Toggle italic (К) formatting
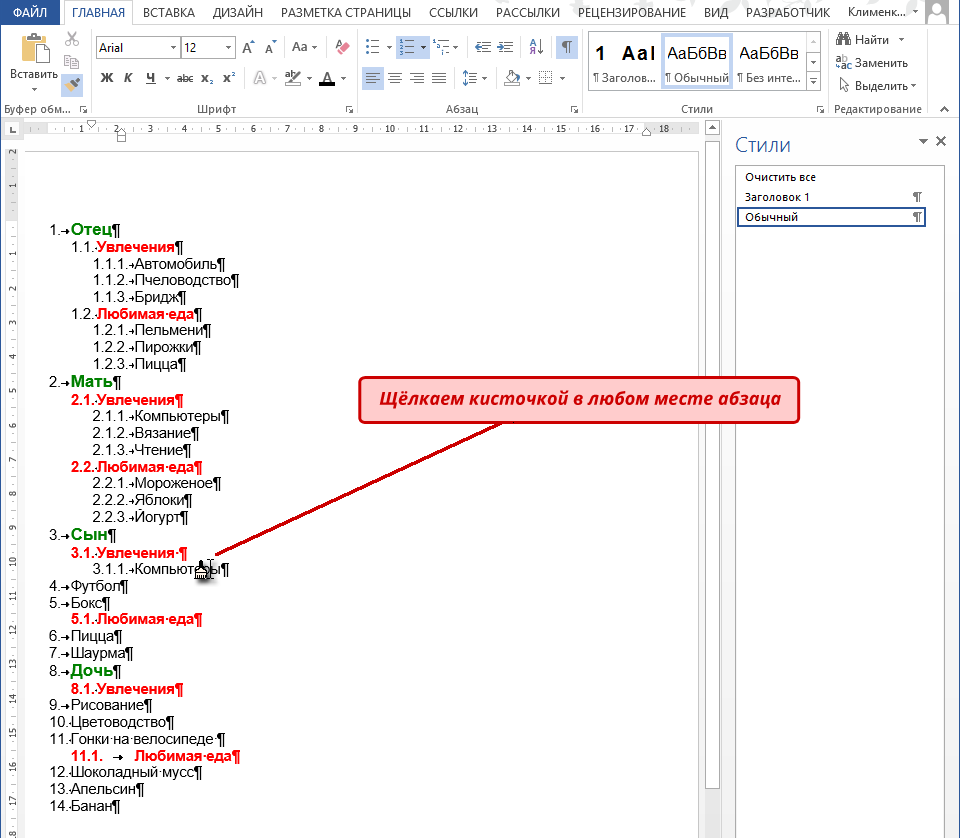Image resolution: width=960 pixels, height=838 pixels. click(x=128, y=78)
